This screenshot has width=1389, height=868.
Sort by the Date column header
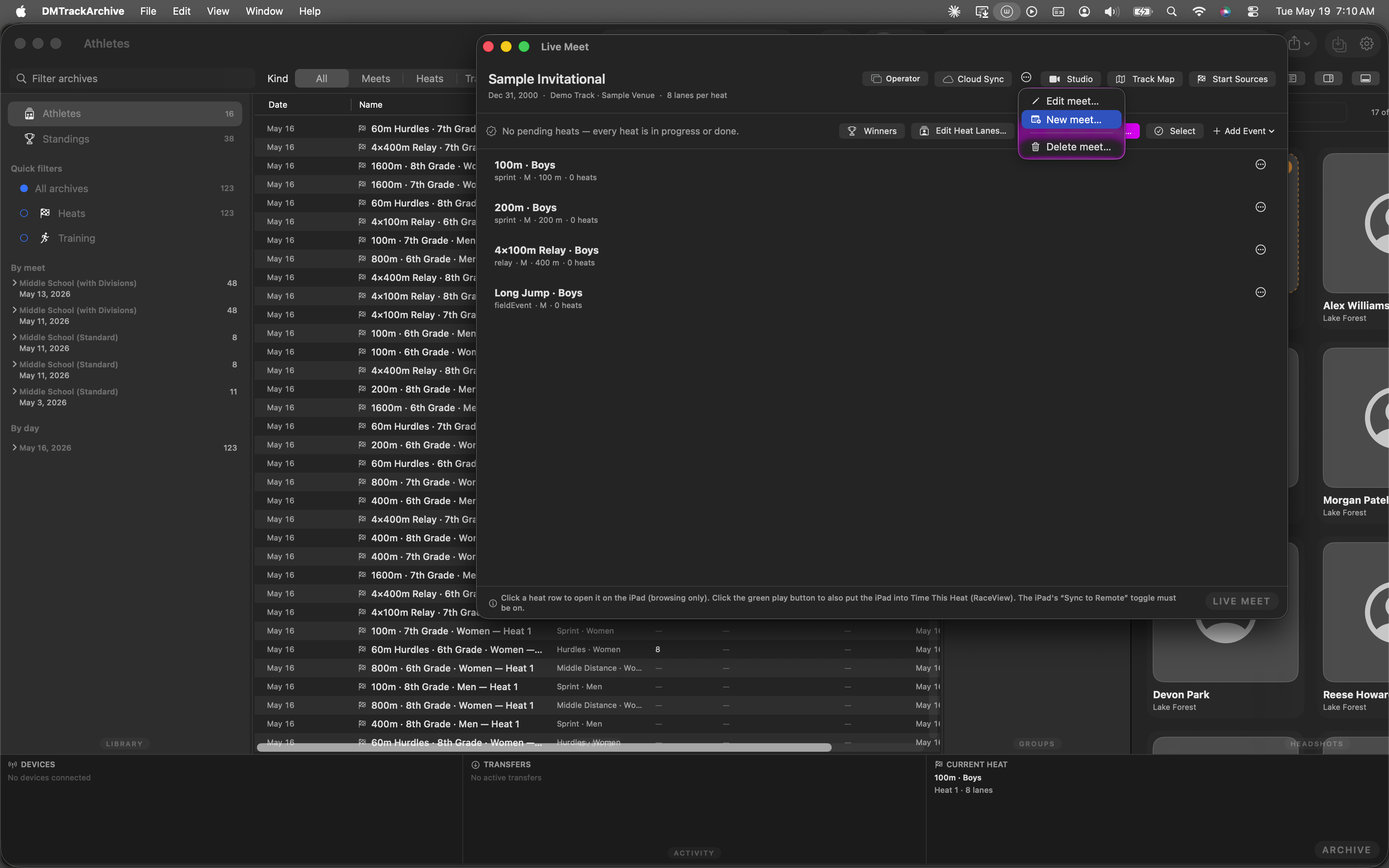tap(278, 105)
